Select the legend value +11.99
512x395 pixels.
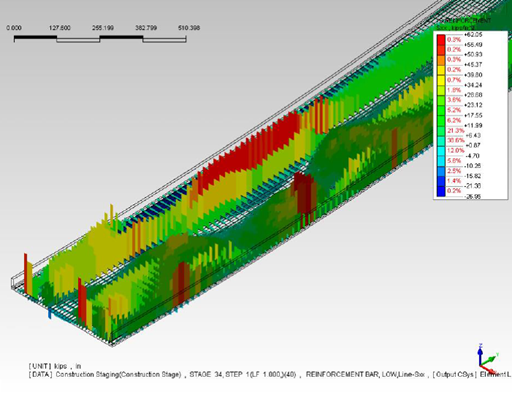[473, 125]
